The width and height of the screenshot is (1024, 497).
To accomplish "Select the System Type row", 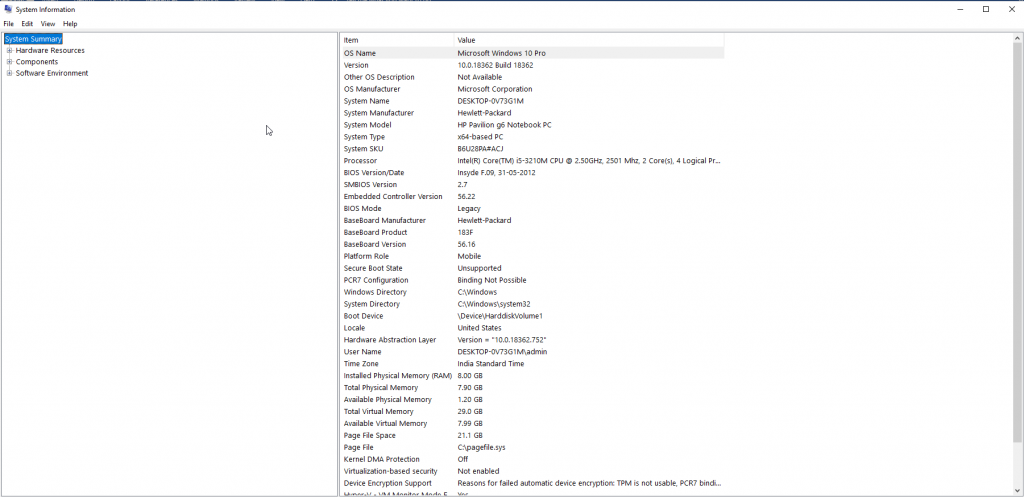I will point(532,137).
